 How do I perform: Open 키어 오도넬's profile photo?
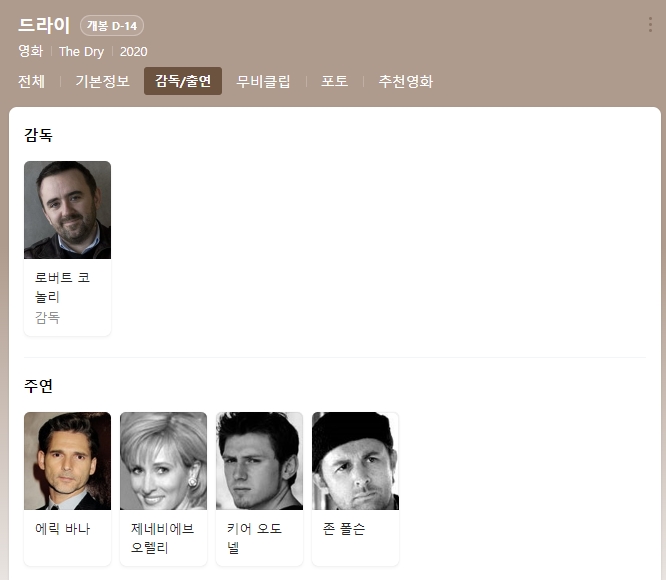[260, 461]
